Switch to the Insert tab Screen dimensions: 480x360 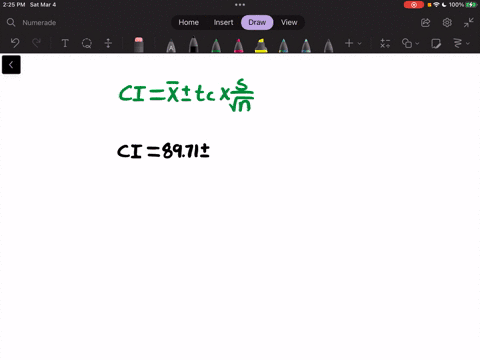[223, 22]
